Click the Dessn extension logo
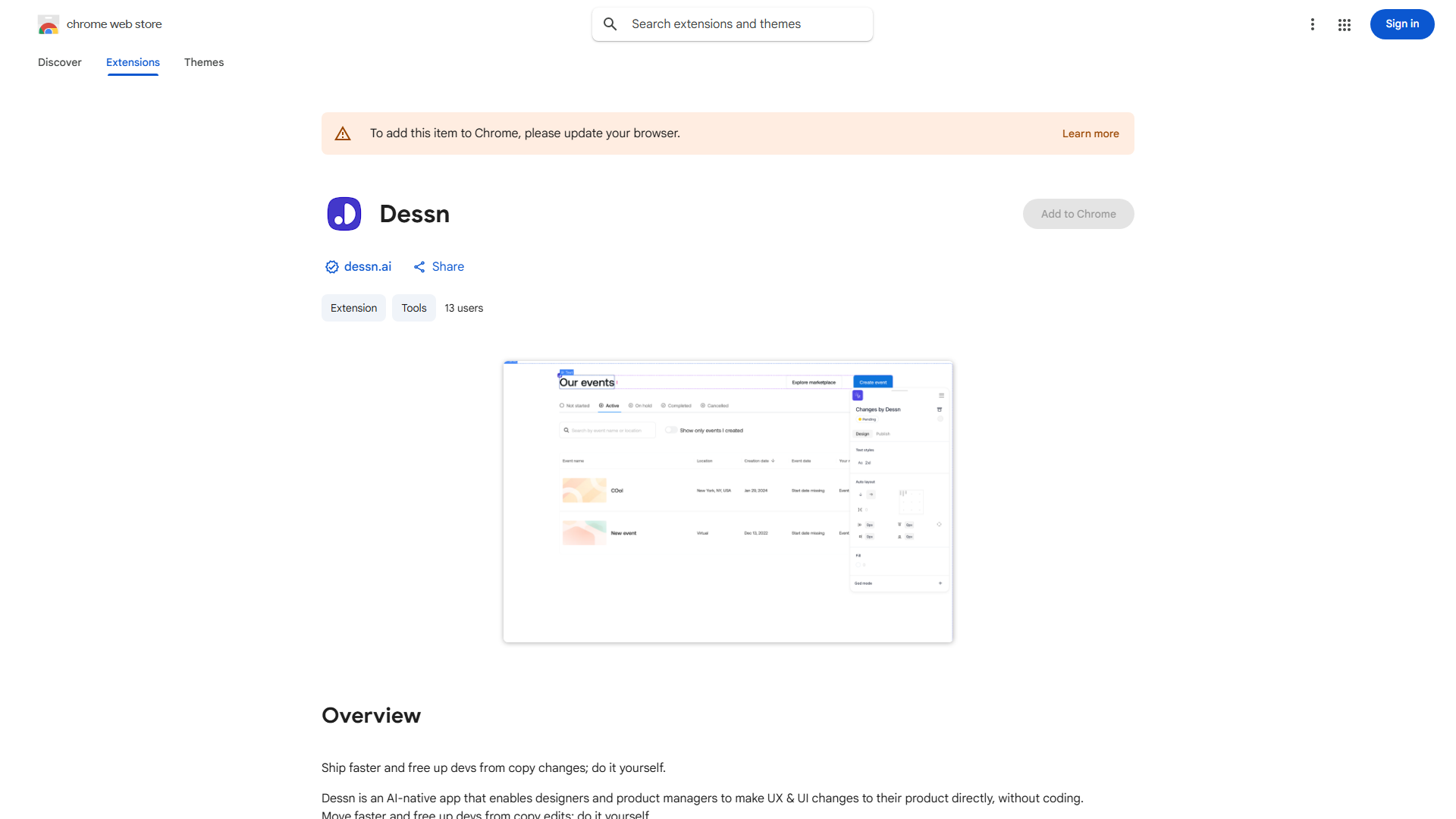 [x=344, y=214]
